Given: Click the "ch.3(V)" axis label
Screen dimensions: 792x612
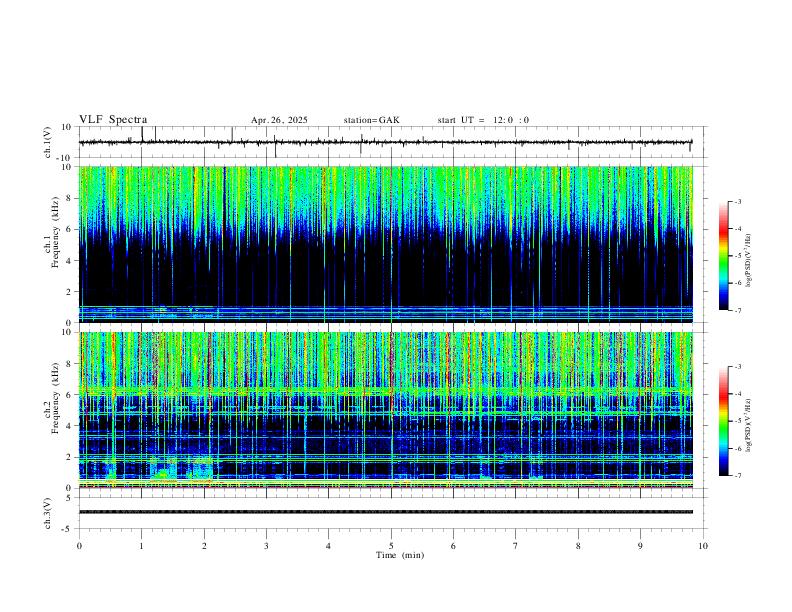Looking at the screenshot, I should click(48, 514).
